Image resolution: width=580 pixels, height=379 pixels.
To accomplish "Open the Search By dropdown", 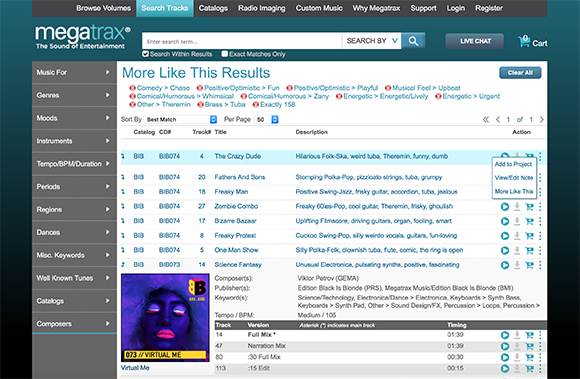I will (372, 41).
